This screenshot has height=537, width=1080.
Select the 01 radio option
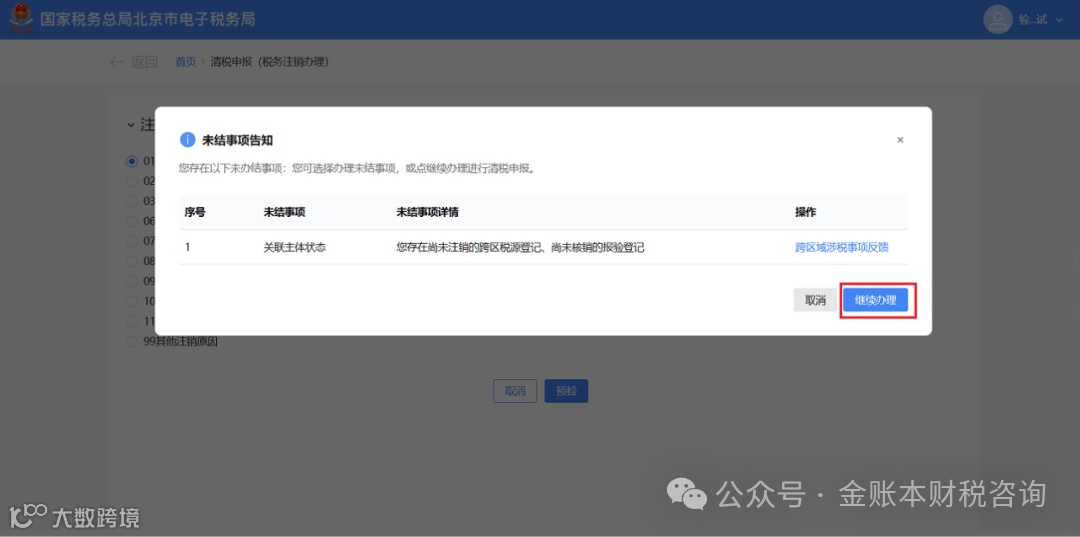tap(132, 161)
